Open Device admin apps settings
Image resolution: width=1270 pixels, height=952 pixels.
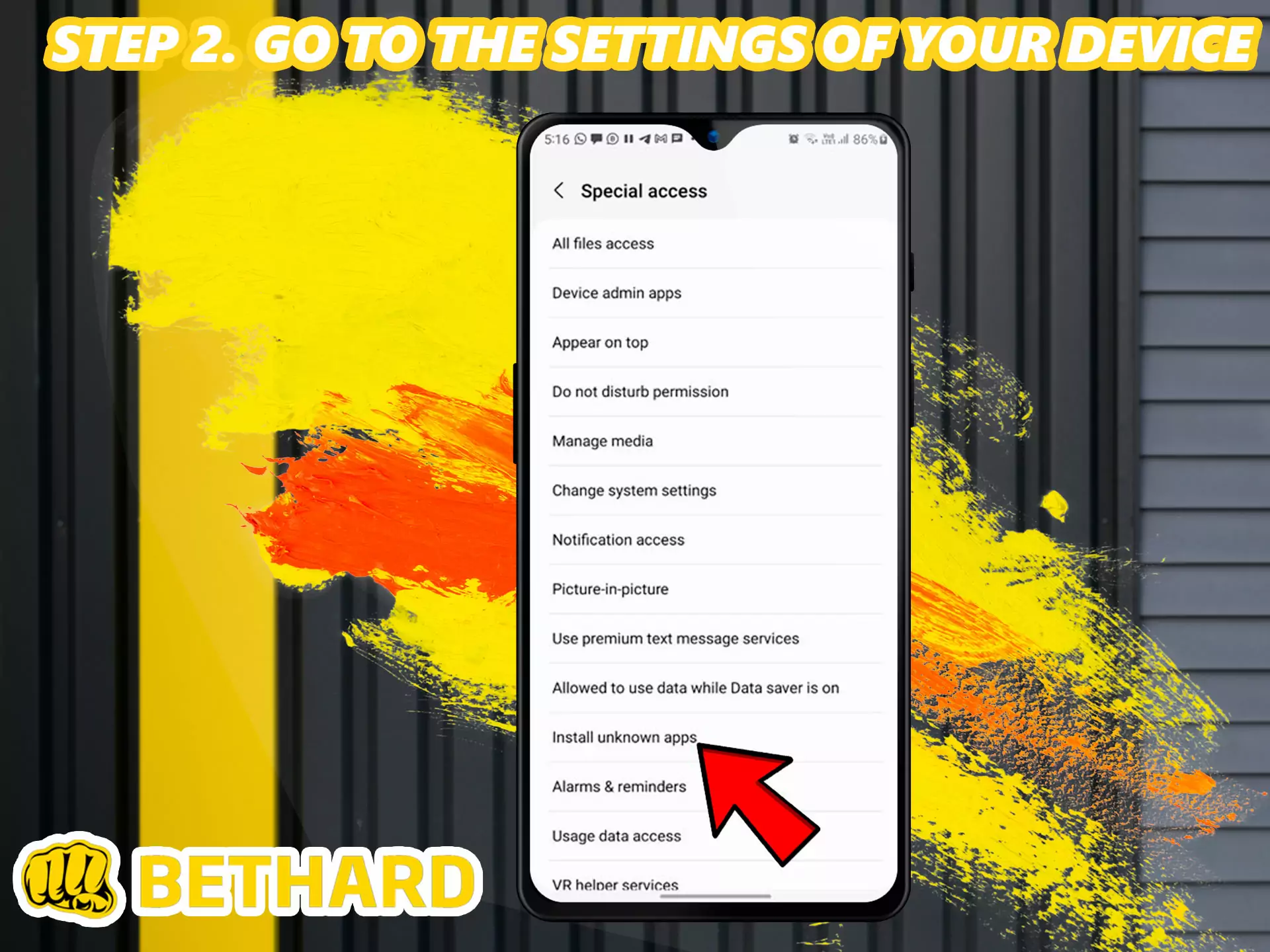coord(617,292)
